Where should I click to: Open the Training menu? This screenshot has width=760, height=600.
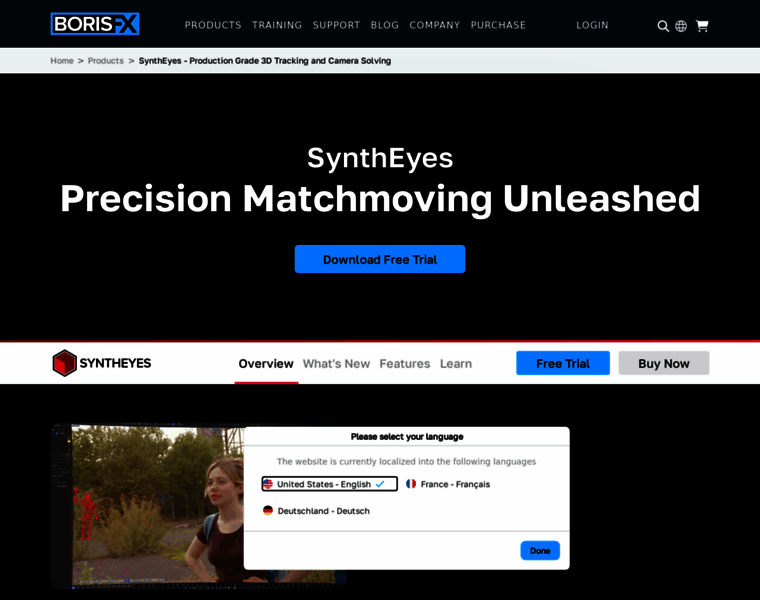click(277, 25)
